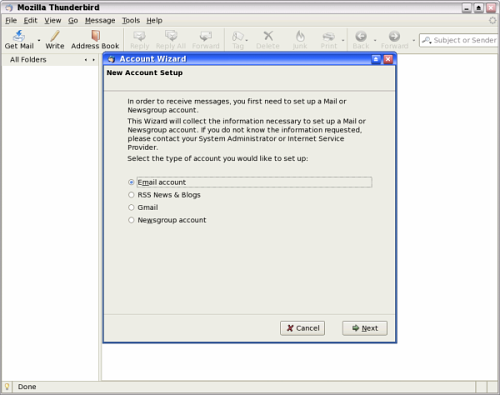Click the Thunderbird activity throbber icon

(x=492, y=20)
